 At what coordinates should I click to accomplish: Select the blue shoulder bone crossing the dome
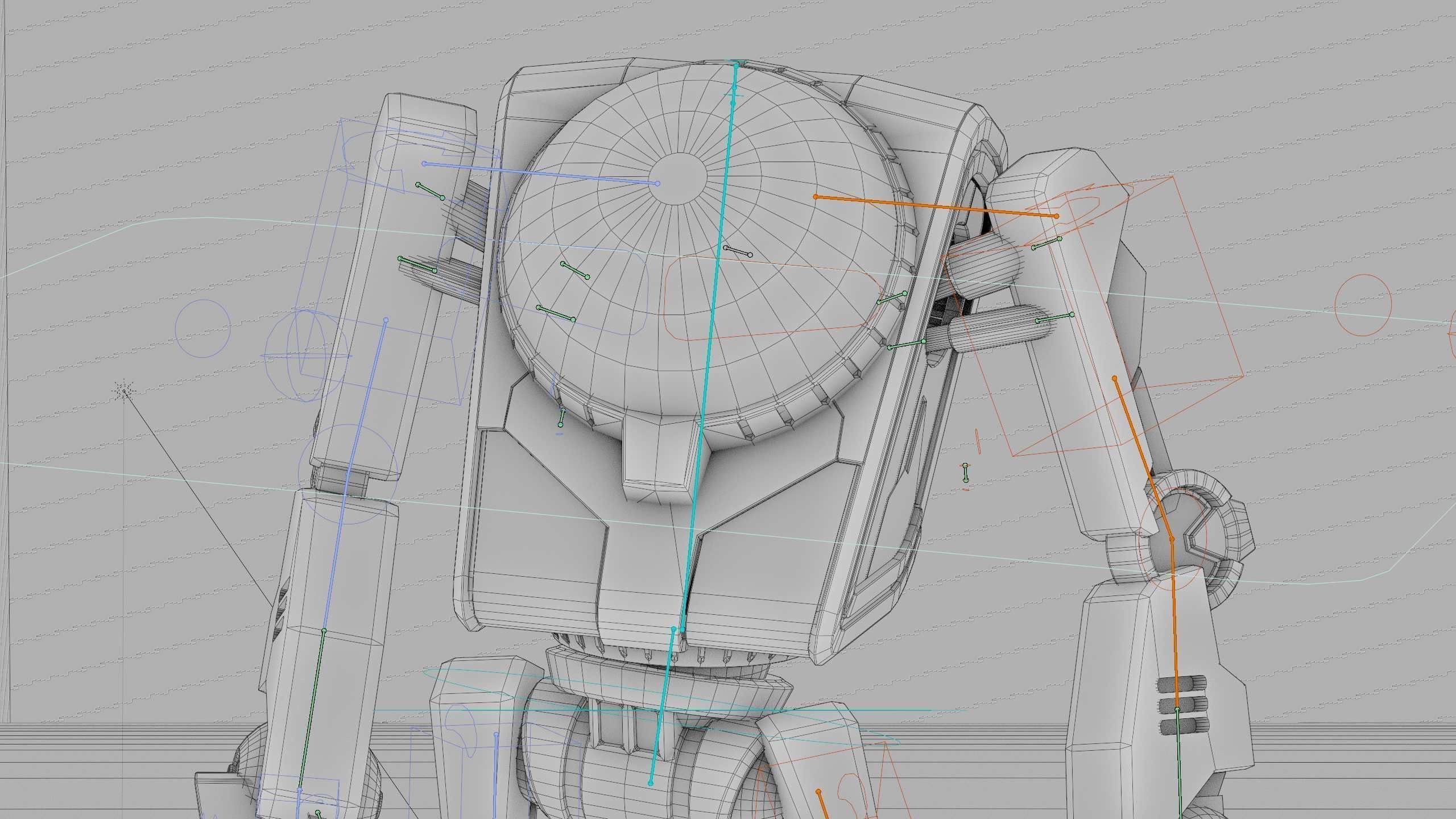tap(541, 173)
